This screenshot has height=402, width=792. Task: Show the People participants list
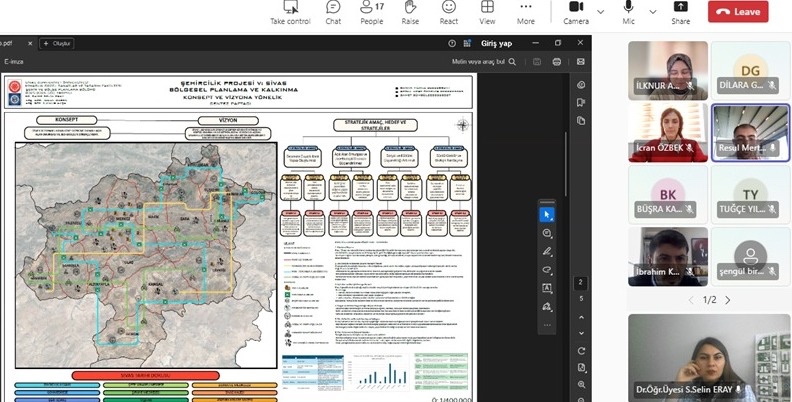click(371, 12)
